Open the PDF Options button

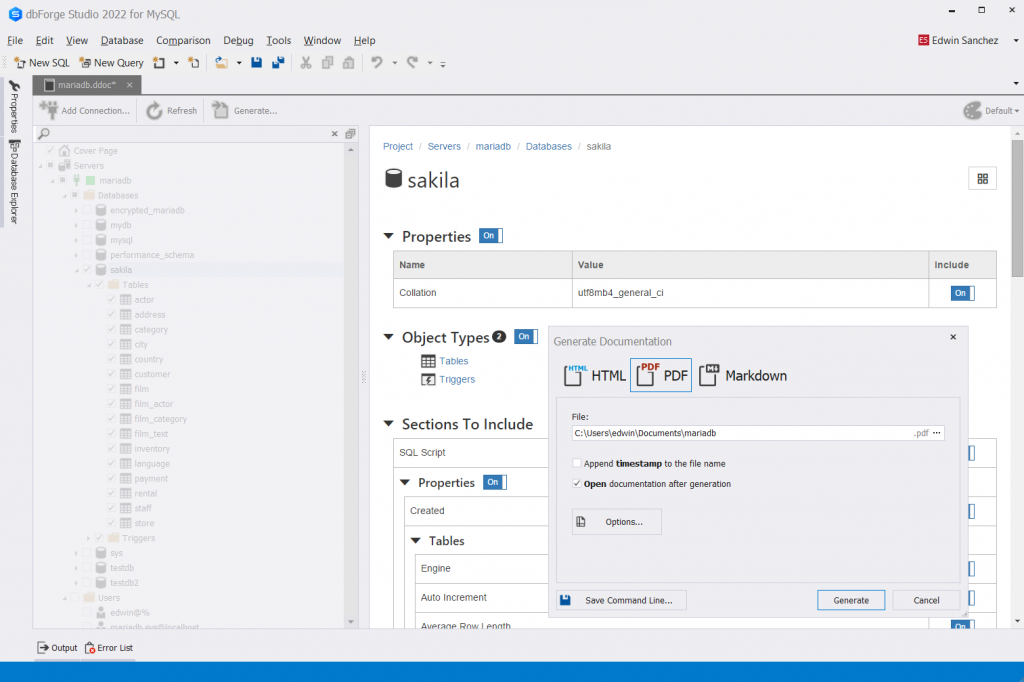tap(616, 522)
